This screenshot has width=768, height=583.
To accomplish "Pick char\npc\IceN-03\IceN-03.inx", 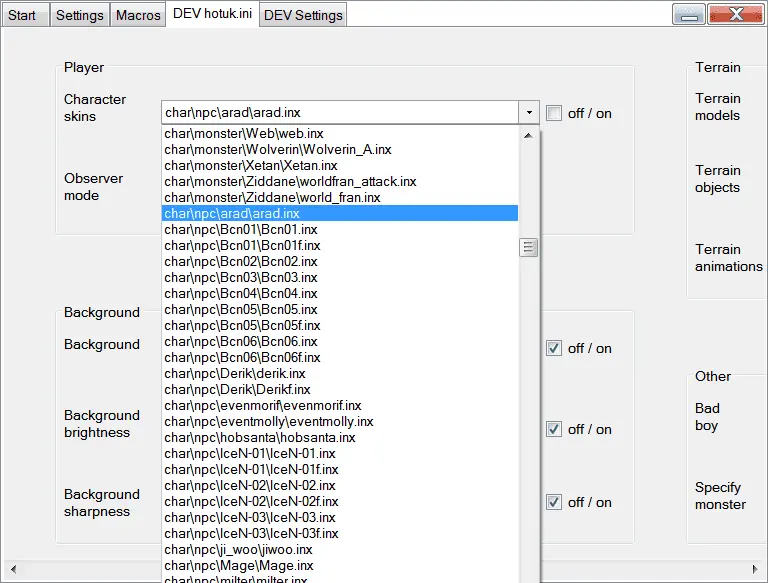I will point(340,517).
